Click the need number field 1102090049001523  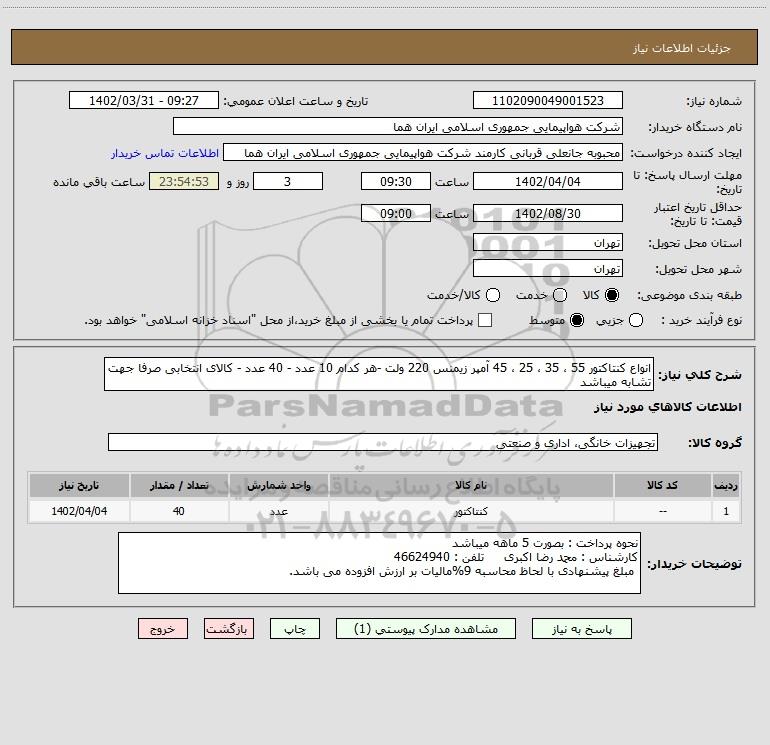(548, 101)
